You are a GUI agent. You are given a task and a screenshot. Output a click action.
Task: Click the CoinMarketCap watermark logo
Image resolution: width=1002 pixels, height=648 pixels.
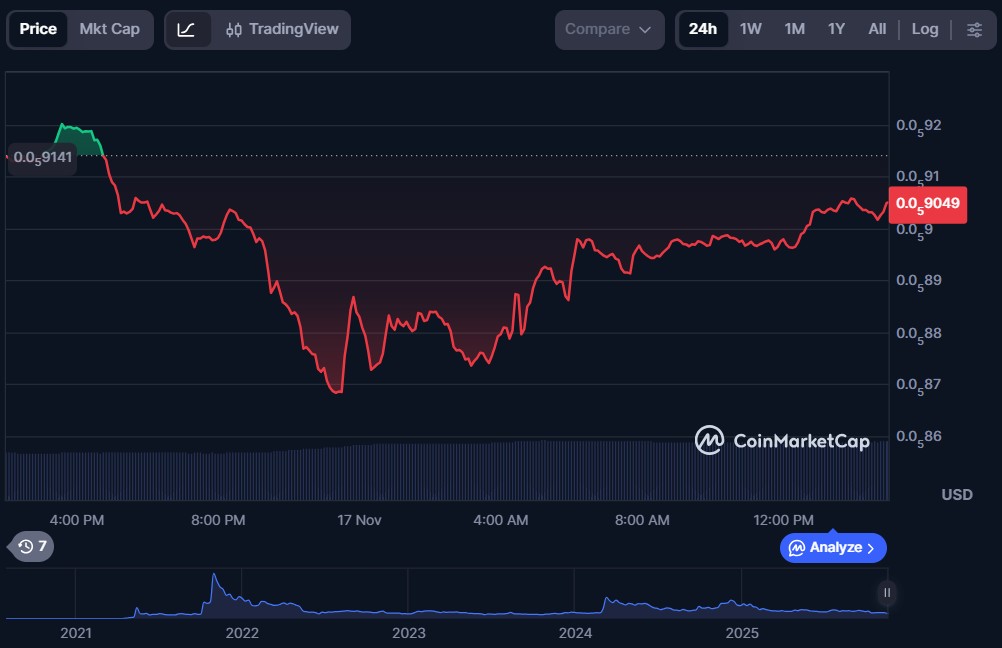[782, 440]
